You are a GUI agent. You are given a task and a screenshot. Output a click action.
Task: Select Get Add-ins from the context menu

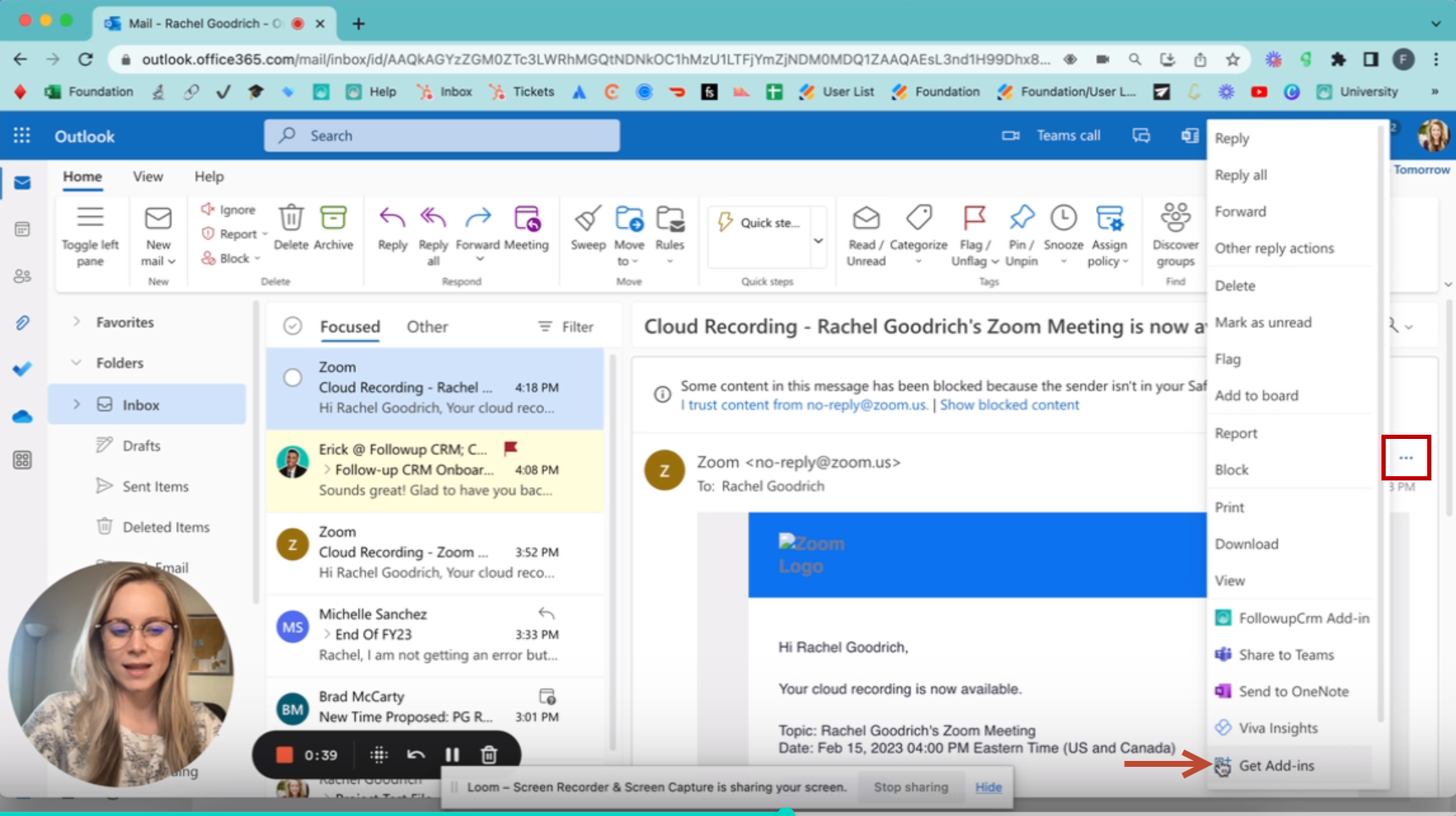click(1276, 765)
